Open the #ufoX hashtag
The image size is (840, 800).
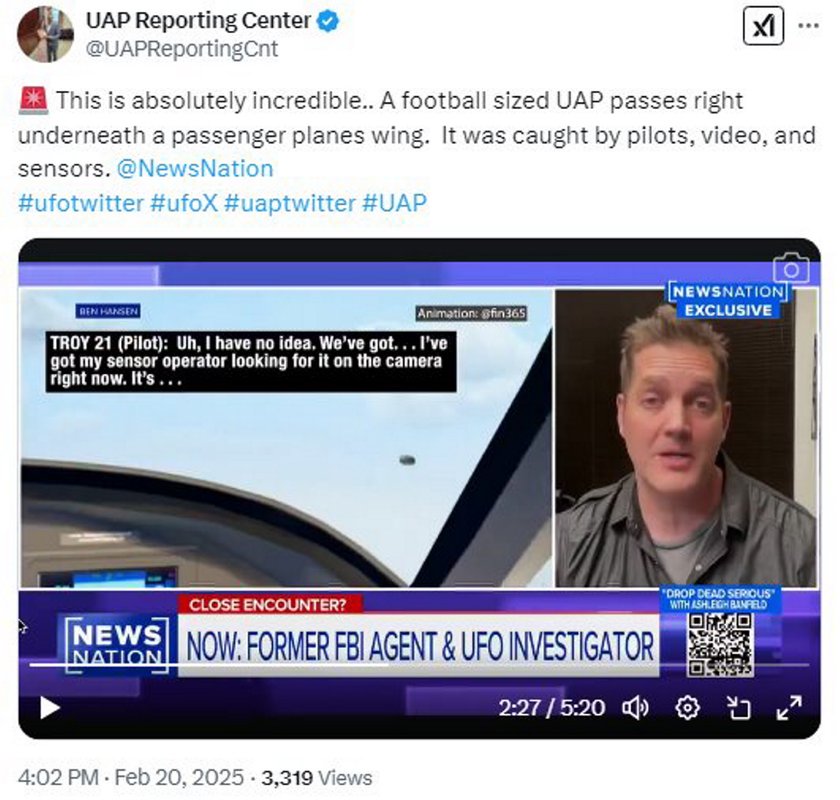[184, 203]
